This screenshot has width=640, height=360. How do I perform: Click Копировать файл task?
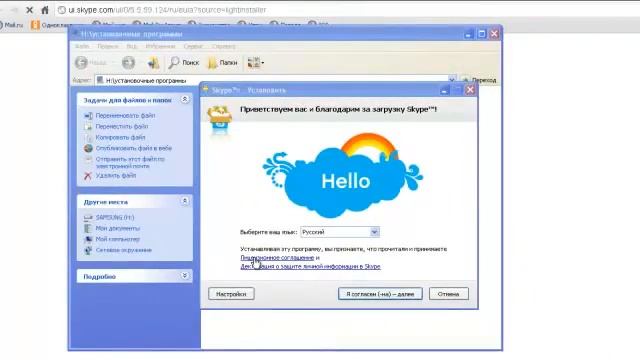(120, 138)
